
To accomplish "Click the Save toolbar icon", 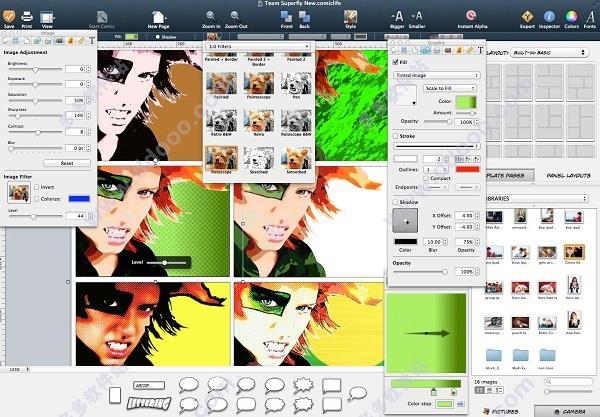I will [x=9, y=18].
